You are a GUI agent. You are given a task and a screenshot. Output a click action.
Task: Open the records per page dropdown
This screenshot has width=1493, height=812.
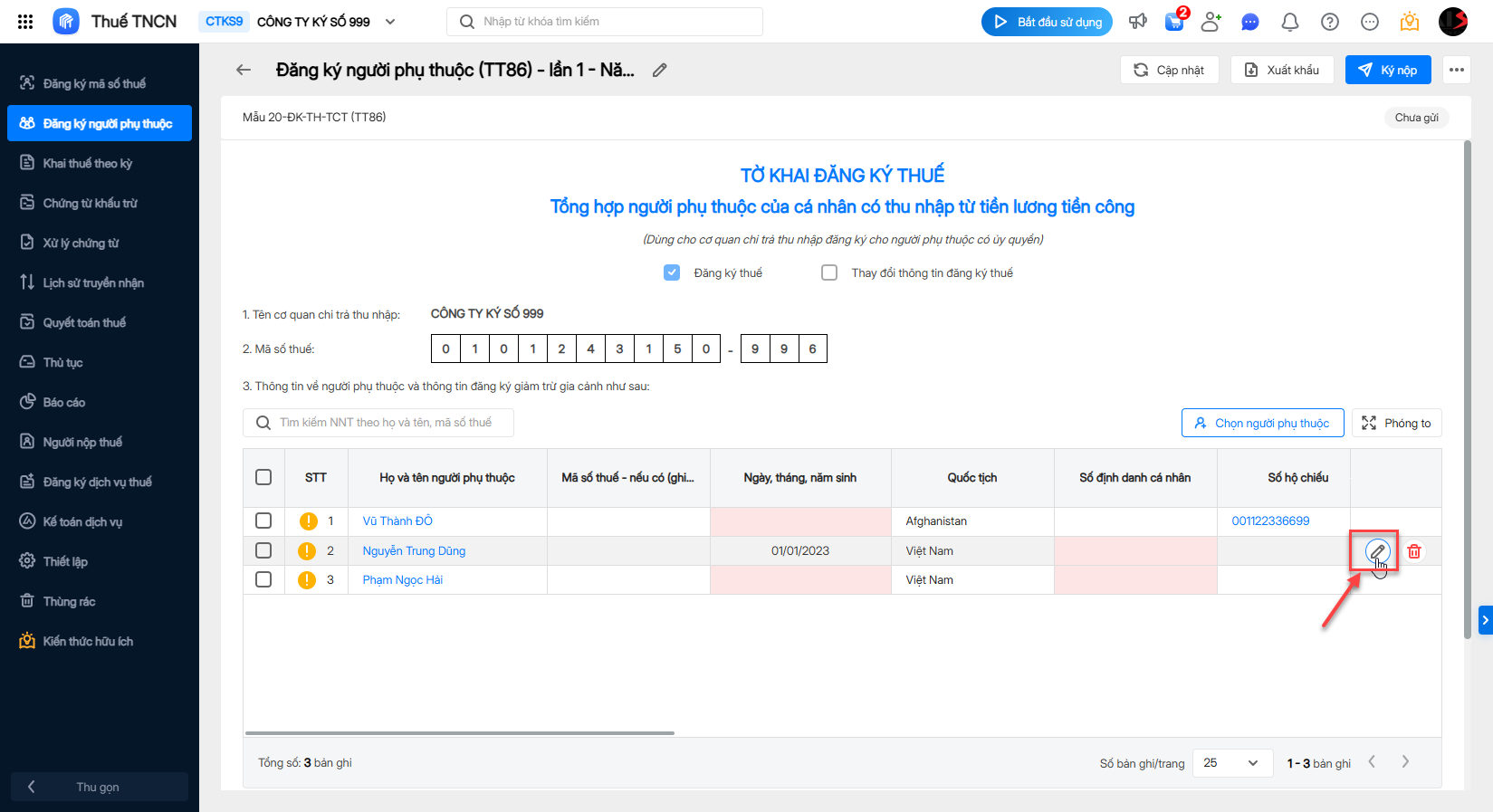(1232, 763)
